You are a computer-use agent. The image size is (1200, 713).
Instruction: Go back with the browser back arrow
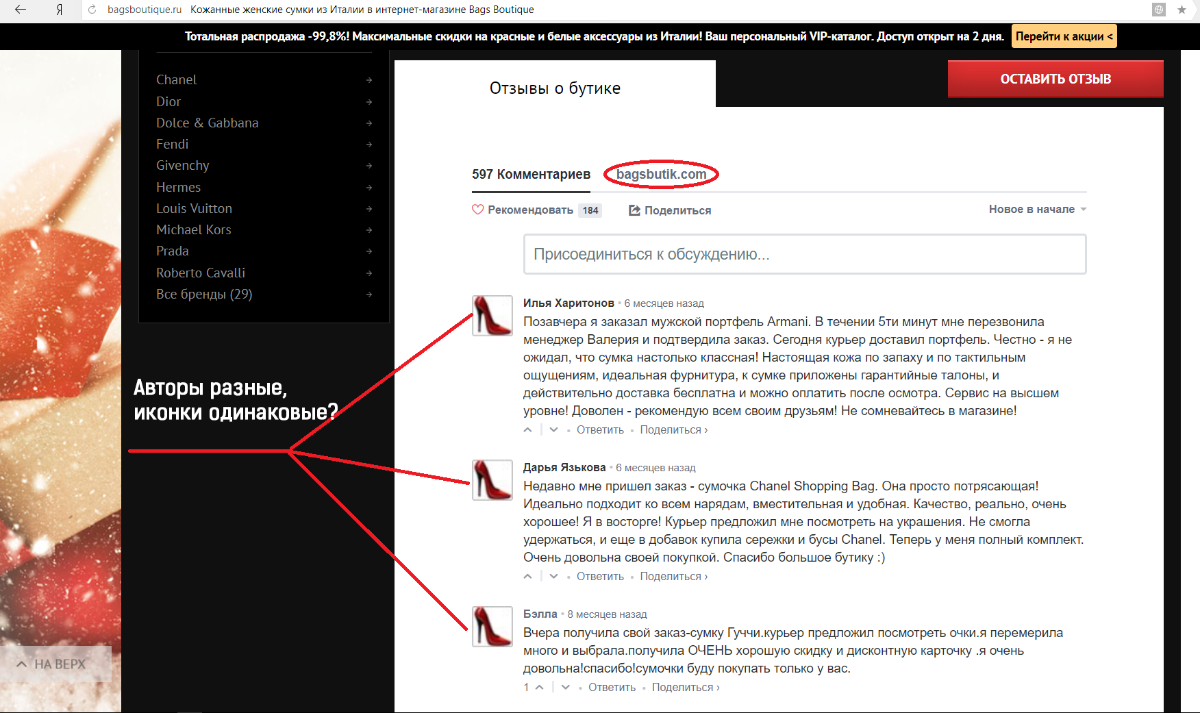(21, 9)
